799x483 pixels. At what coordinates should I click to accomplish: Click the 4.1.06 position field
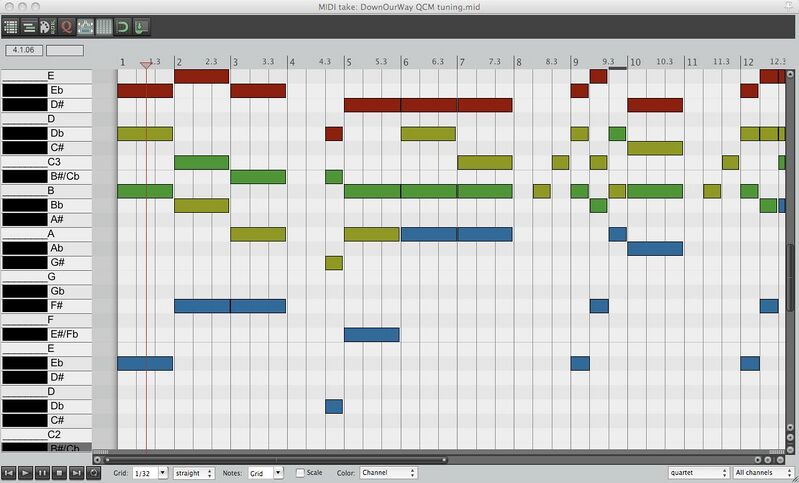pos(24,50)
